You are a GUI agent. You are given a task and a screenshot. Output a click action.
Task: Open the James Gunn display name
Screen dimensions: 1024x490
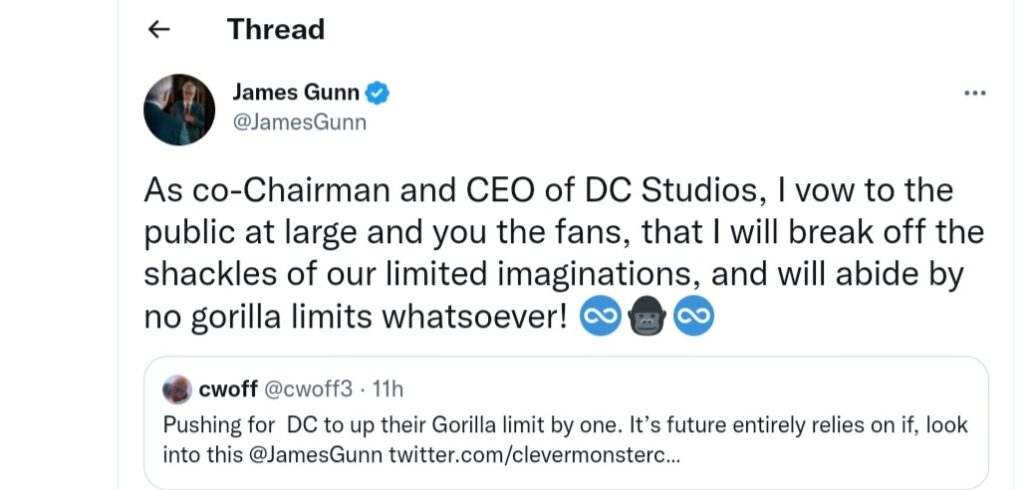(x=295, y=93)
